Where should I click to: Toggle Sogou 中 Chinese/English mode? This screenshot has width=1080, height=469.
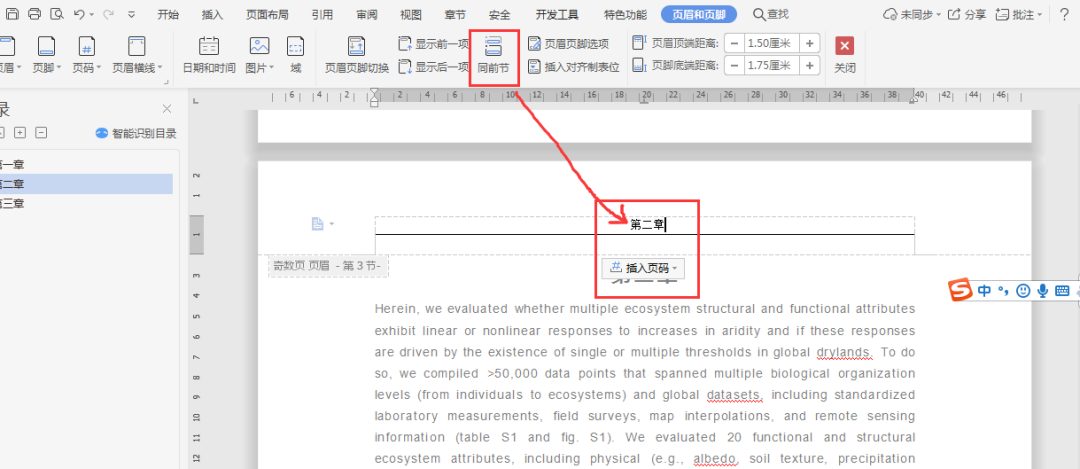click(x=984, y=291)
